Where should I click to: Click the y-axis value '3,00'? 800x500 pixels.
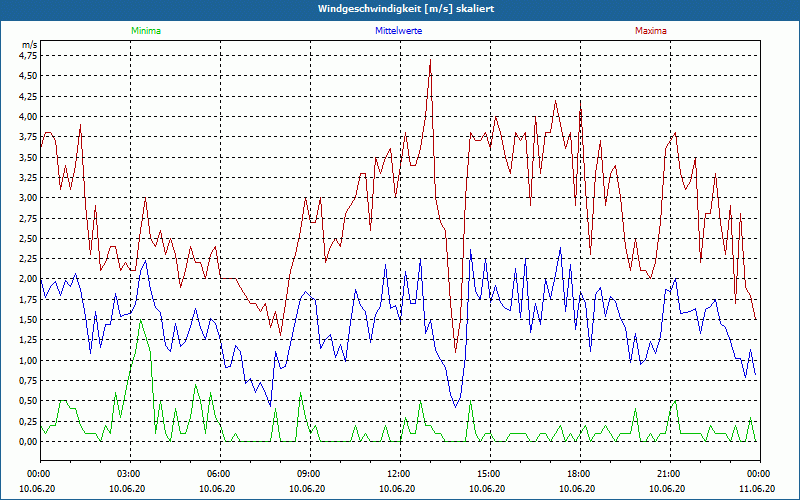coord(30,198)
